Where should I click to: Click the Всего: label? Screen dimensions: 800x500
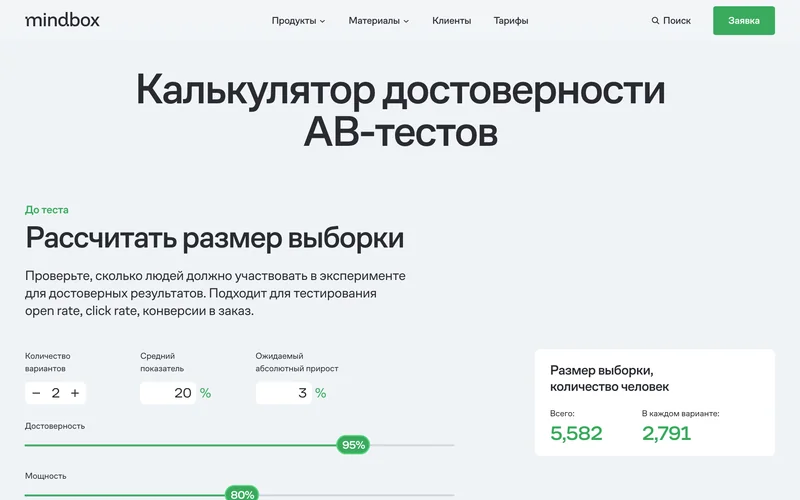click(562, 413)
